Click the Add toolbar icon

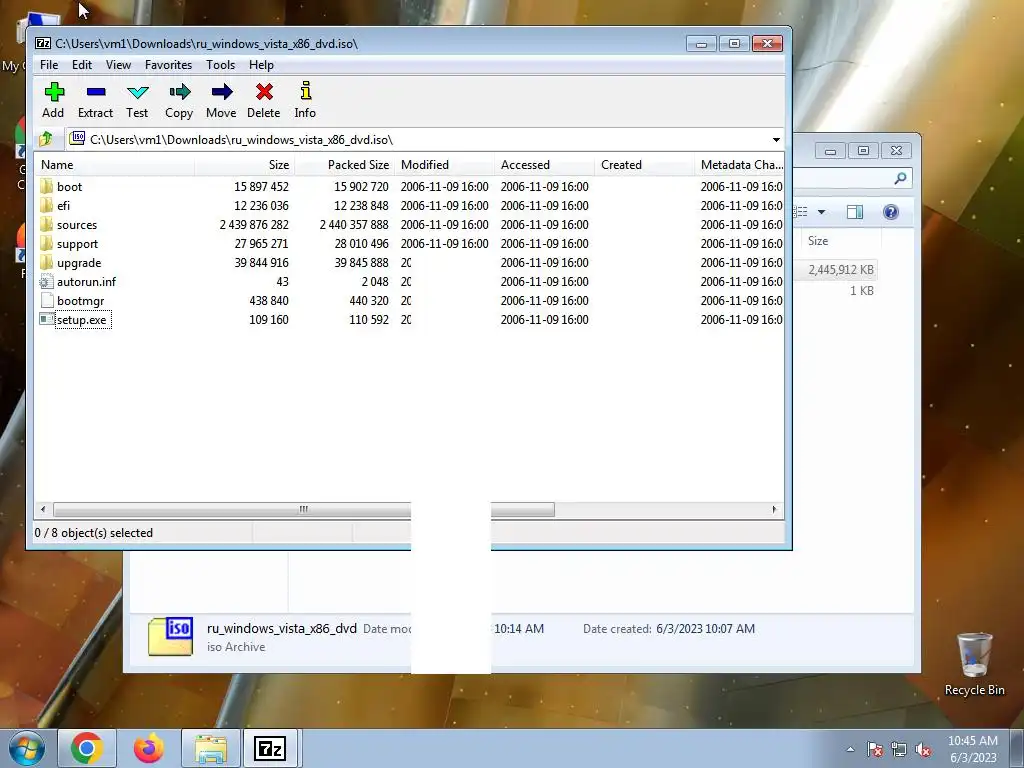coord(54,92)
